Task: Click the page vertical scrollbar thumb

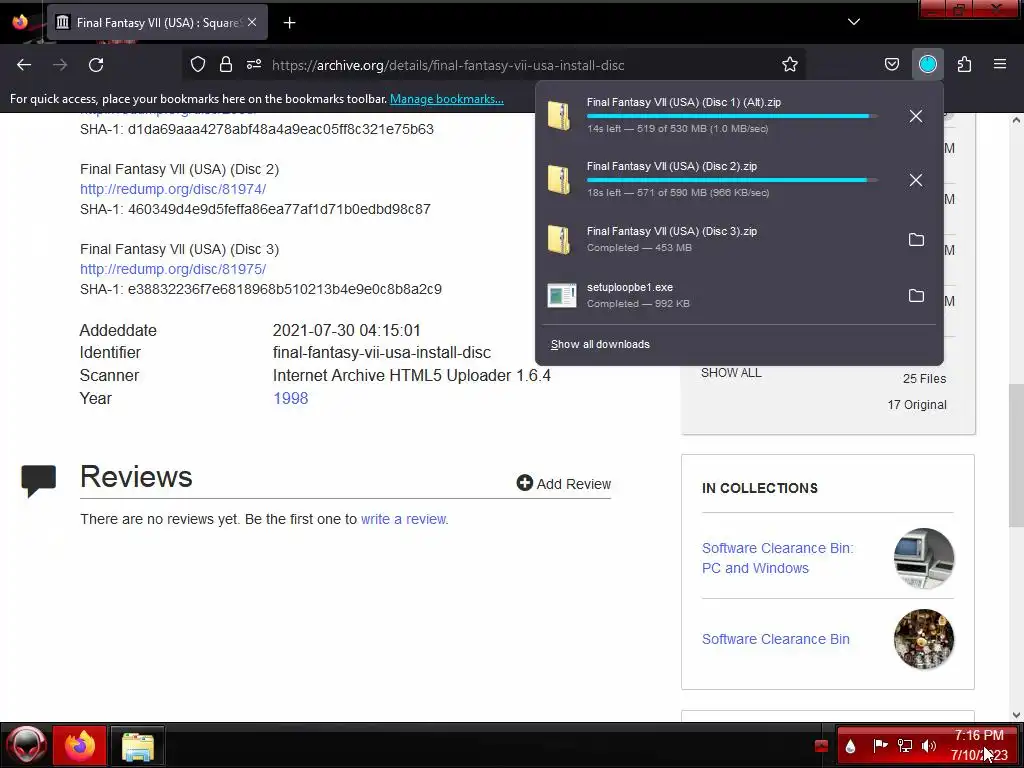Action: pyautogui.click(x=1016, y=456)
